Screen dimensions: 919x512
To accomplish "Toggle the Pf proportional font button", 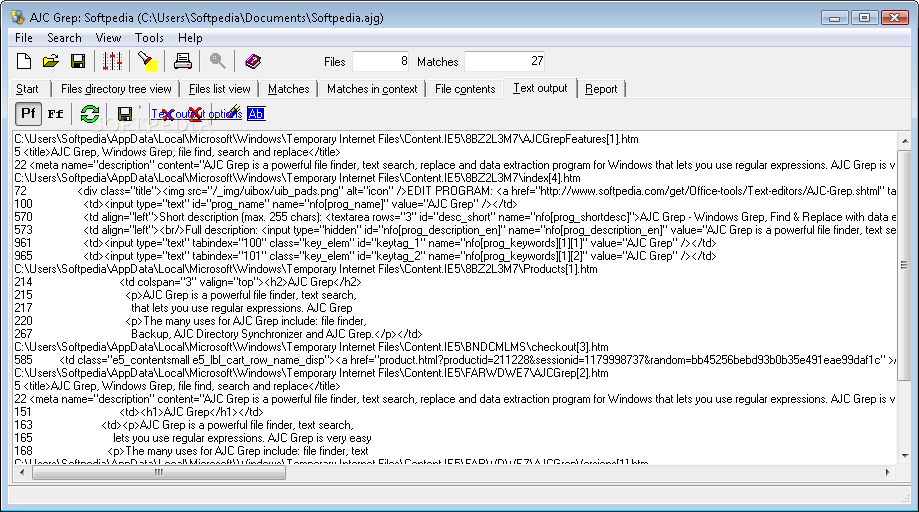I will [28, 113].
